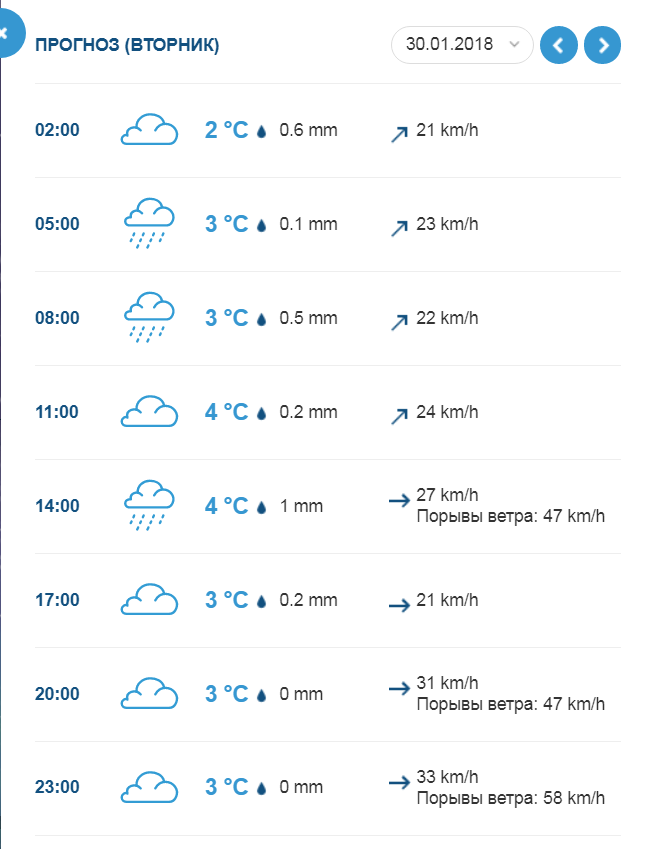Click the ПРОГНОЗ (ВТОРНИК) heading
Screen dimensions: 651x849
click(x=128, y=45)
